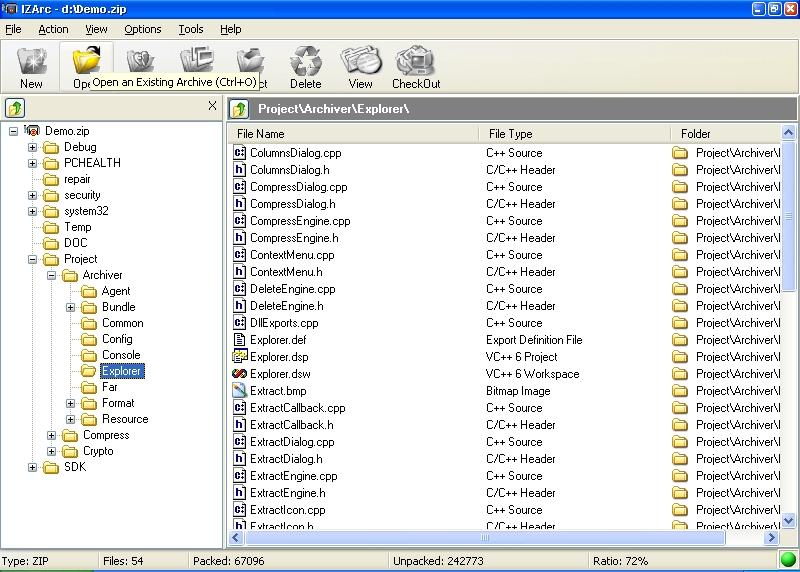Select the Config folder in tree

click(x=117, y=339)
